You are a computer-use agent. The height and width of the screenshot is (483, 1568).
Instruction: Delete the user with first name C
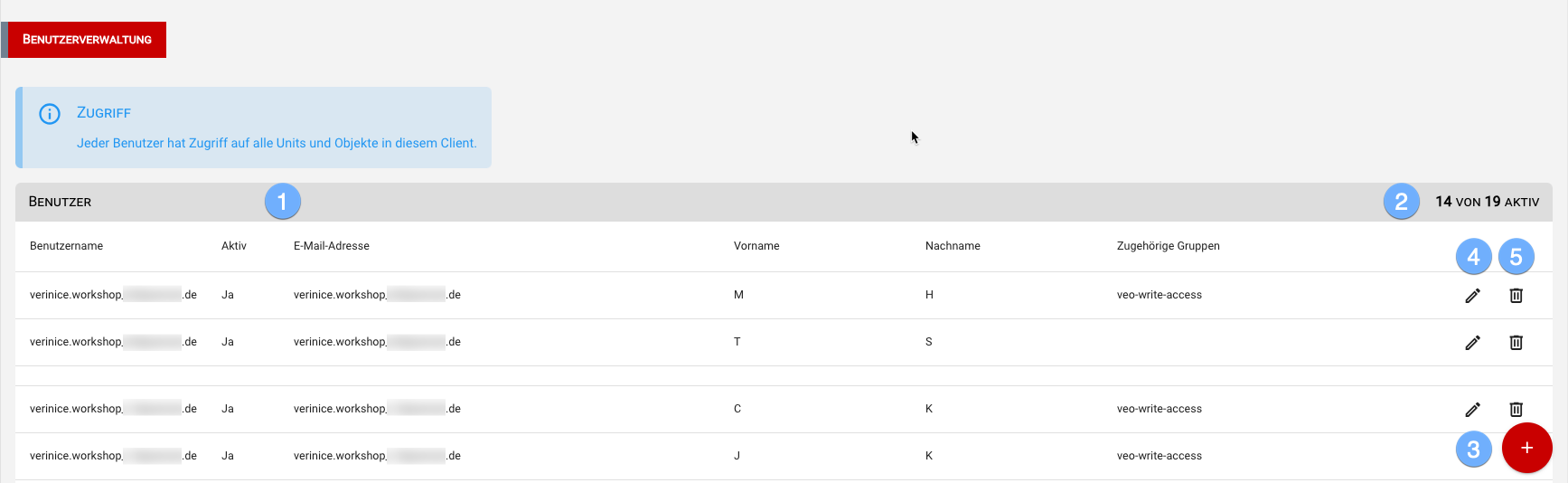pyautogui.click(x=1516, y=410)
